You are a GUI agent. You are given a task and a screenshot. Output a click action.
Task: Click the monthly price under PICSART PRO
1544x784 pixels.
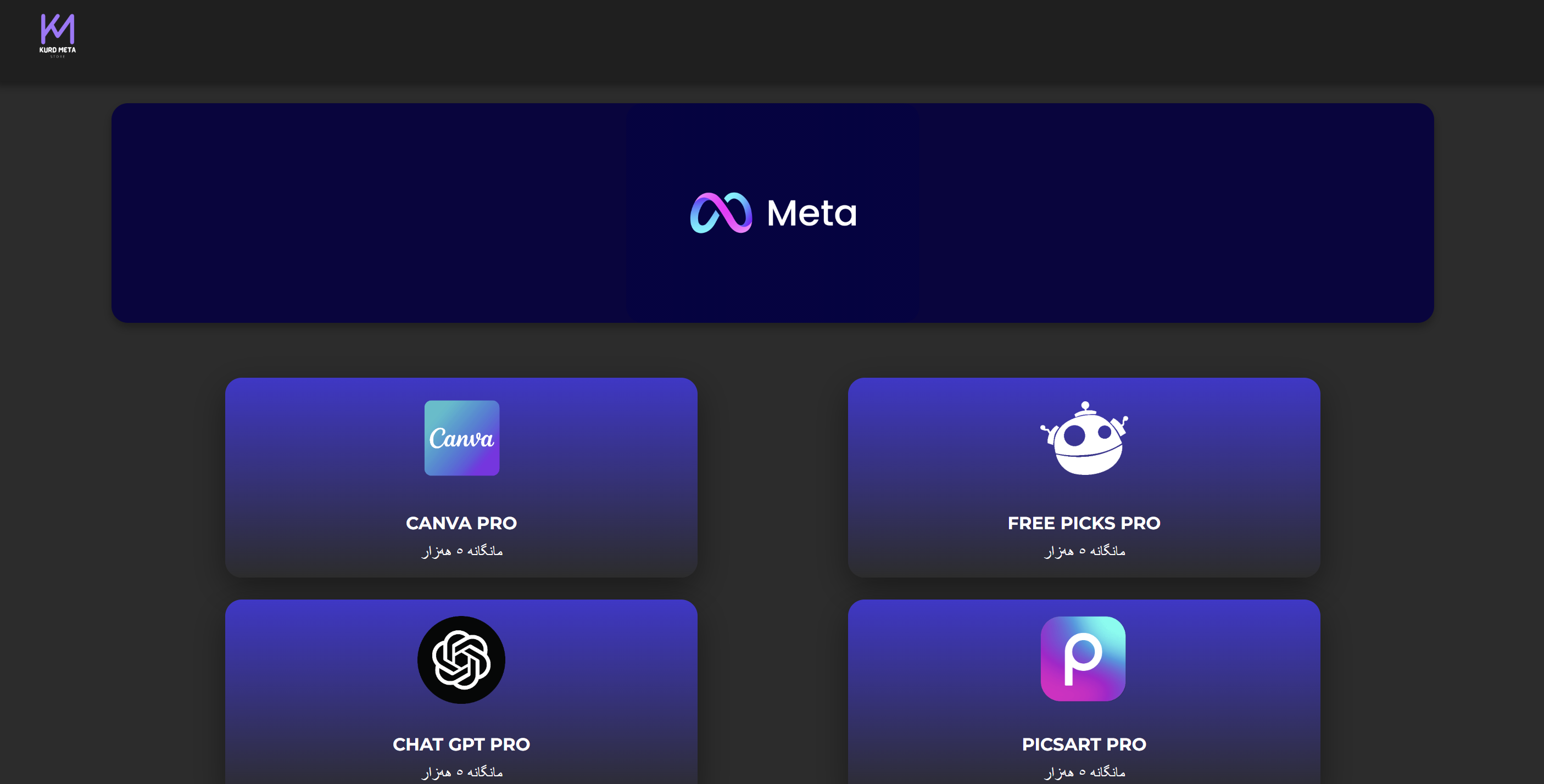coord(1084,772)
